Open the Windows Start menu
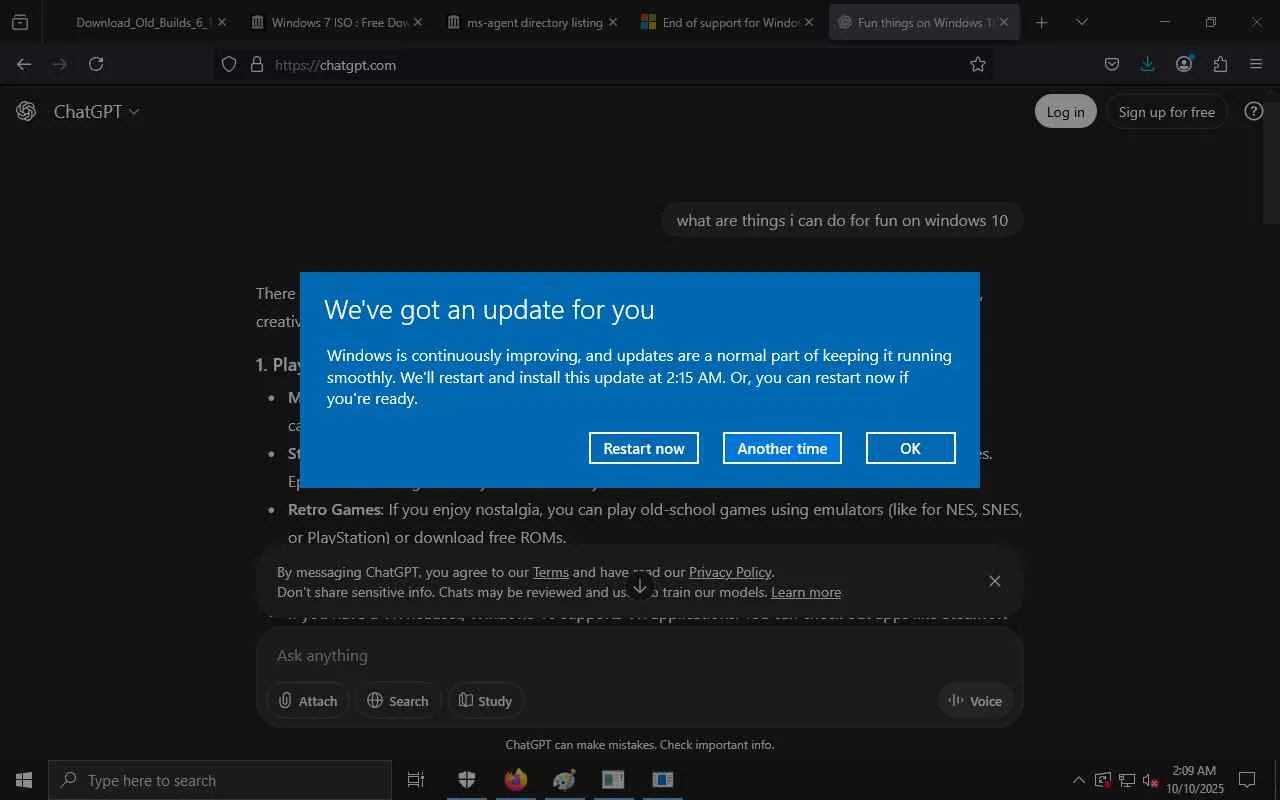Image resolution: width=1280 pixels, height=800 pixels. pyautogui.click(x=24, y=780)
